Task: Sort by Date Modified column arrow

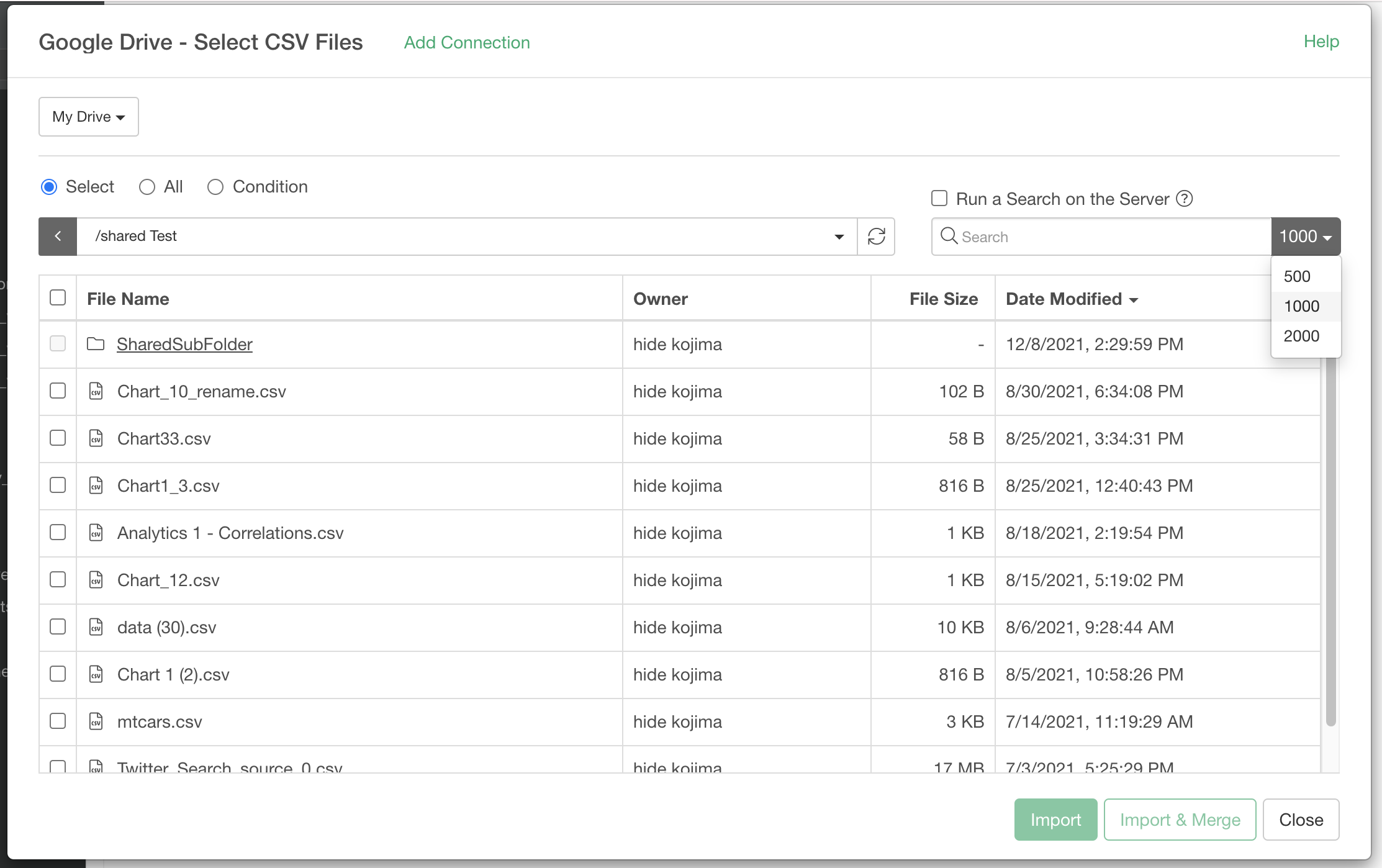Action: pyautogui.click(x=1134, y=300)
